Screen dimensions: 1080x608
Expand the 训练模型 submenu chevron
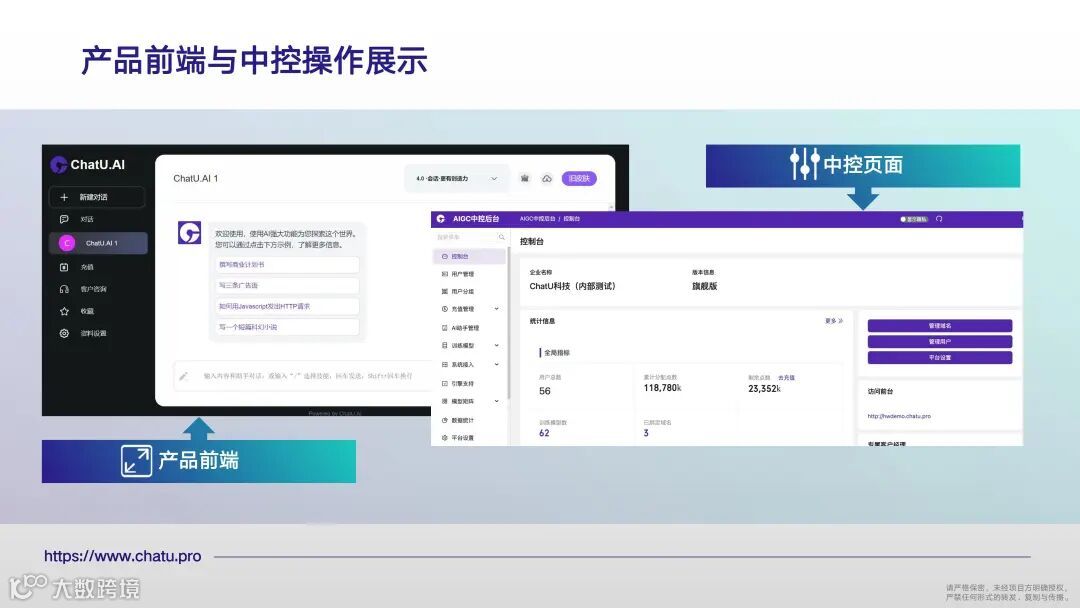tap(497, 346)
